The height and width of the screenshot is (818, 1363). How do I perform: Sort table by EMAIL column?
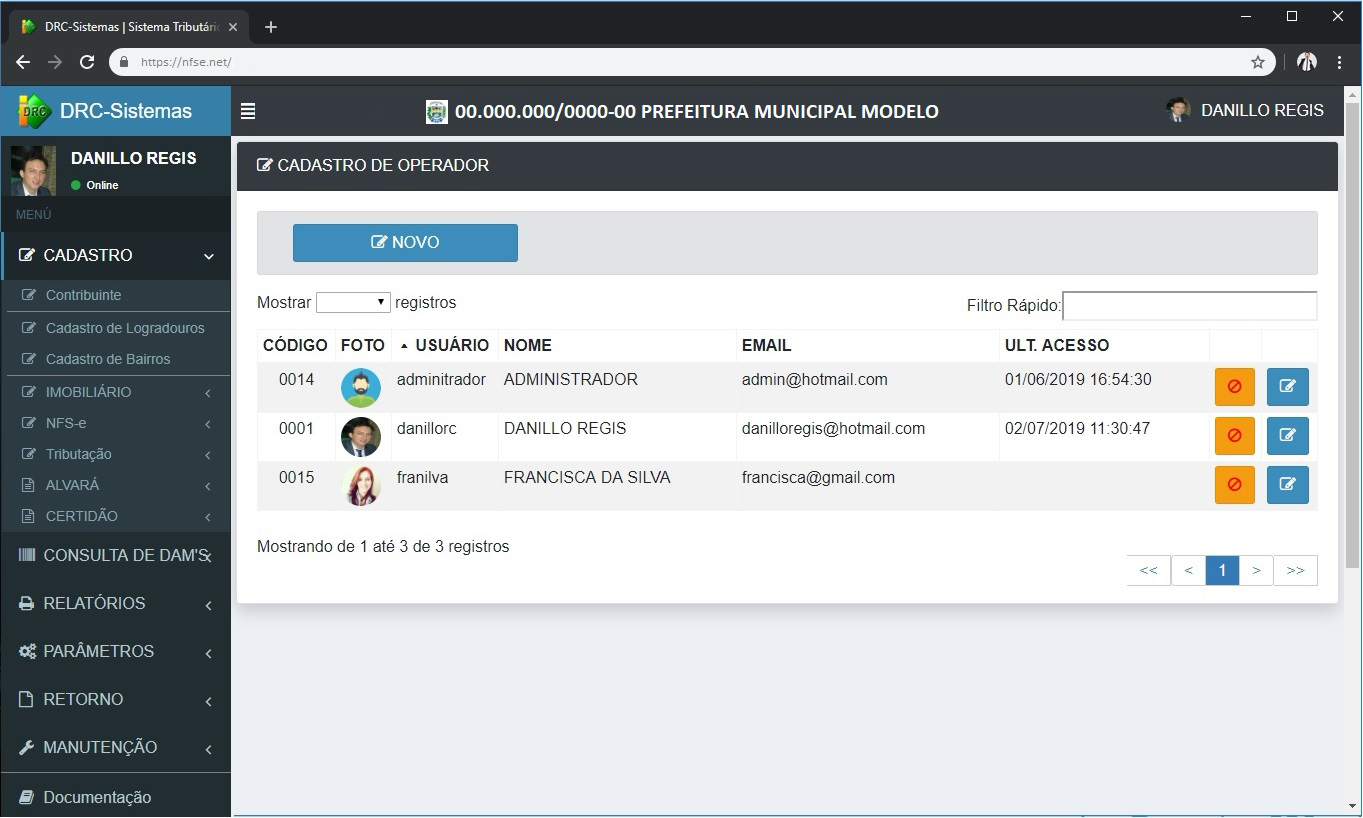[867, 345]
